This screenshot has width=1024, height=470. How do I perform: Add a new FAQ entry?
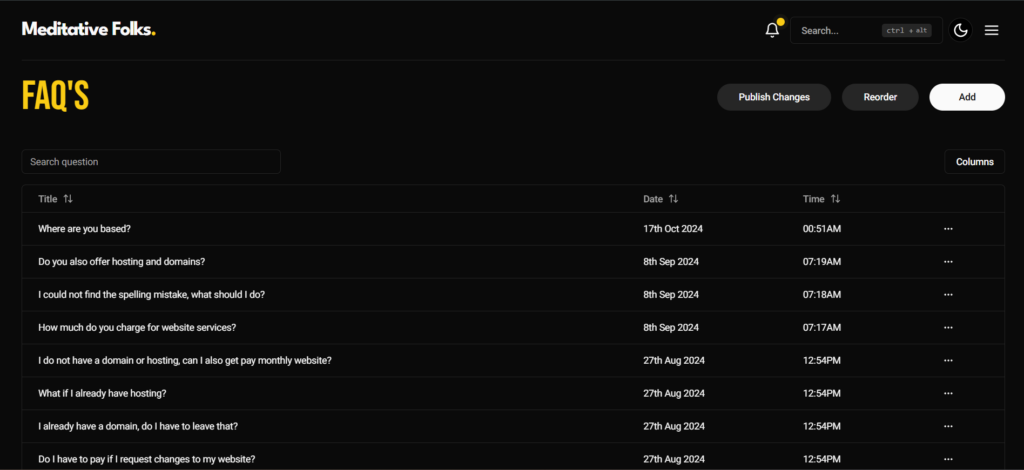pos(967,97)
